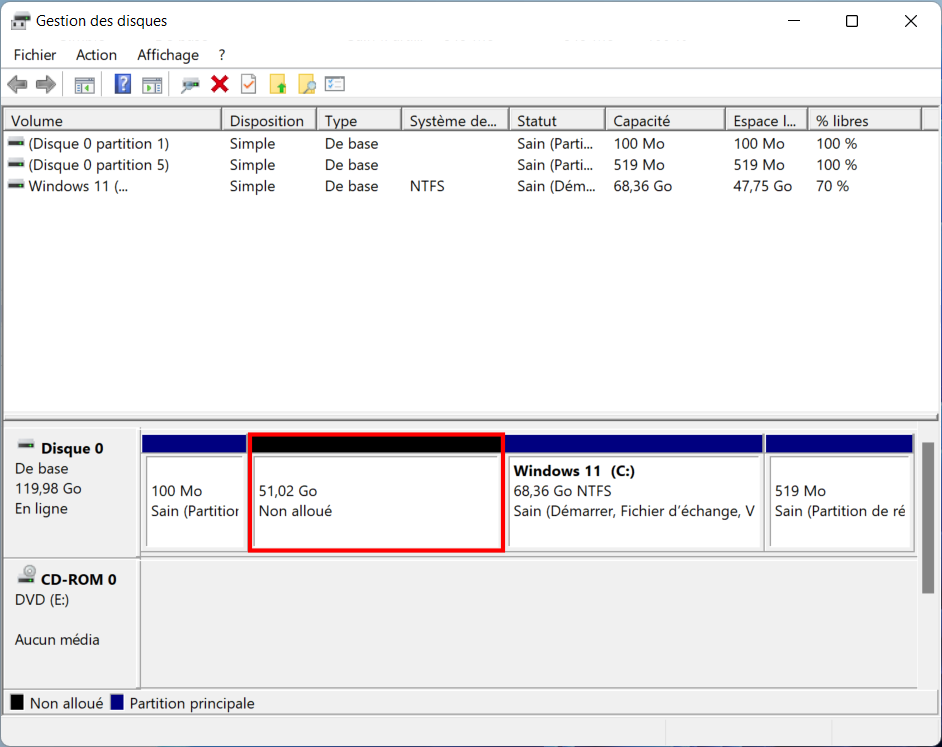Click the Disk Management title bar icon

point(20,21)
